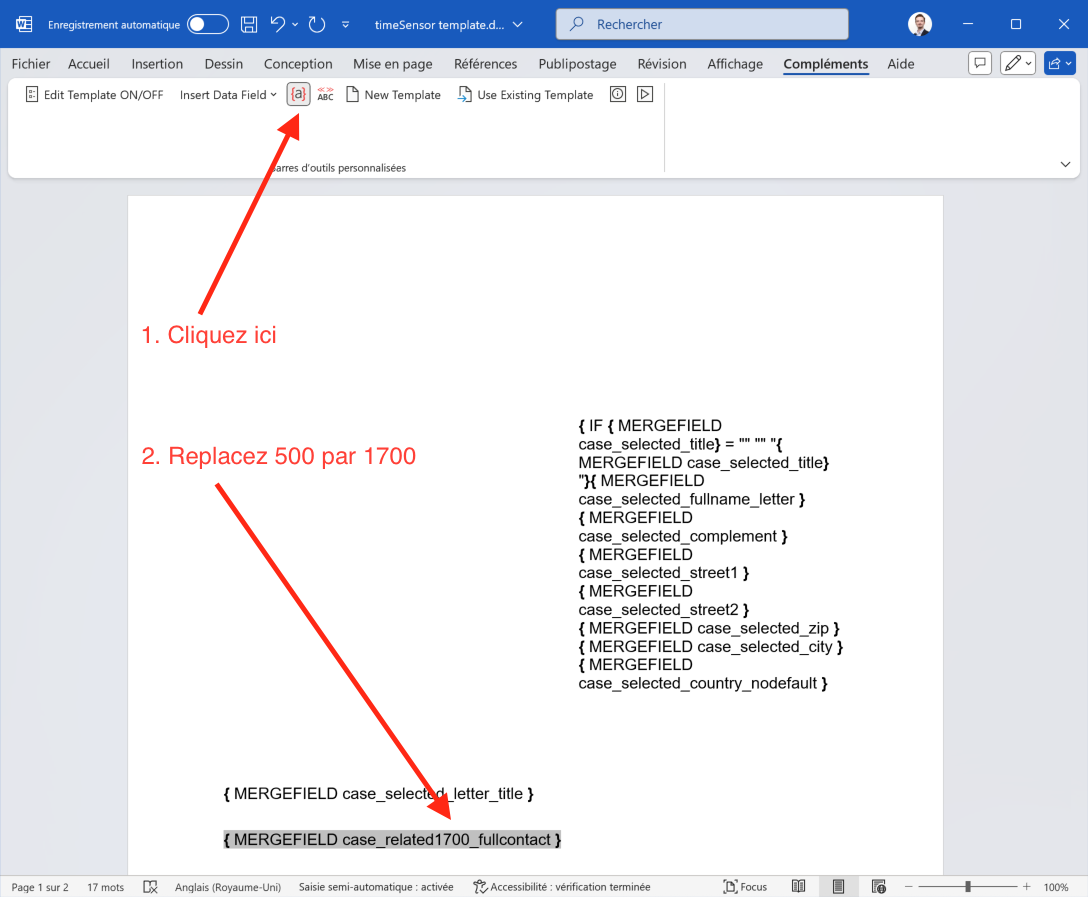Switch to Web Layout view icon
Viewport: 1088px width, 897px height.
(878, 887)
